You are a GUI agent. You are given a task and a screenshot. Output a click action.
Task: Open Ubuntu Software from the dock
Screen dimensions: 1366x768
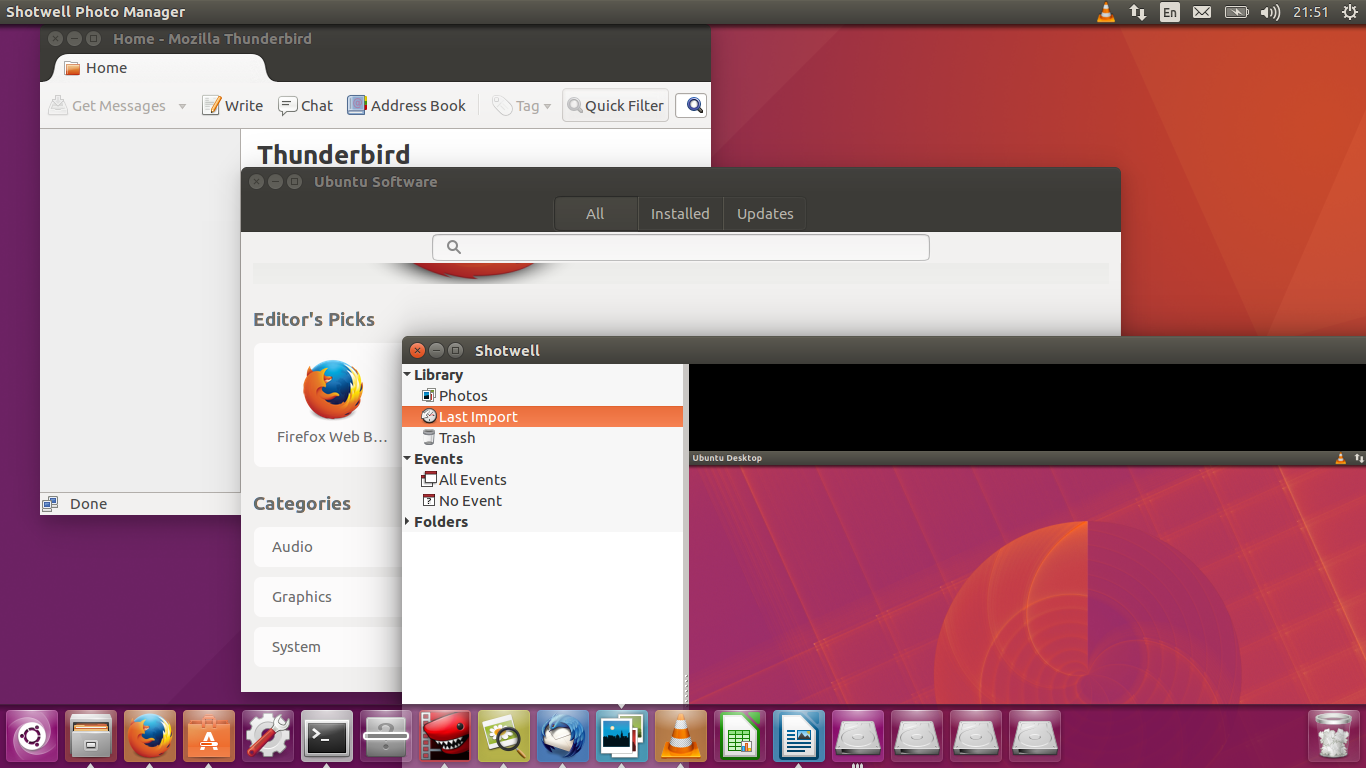click(x=209, y=737)
